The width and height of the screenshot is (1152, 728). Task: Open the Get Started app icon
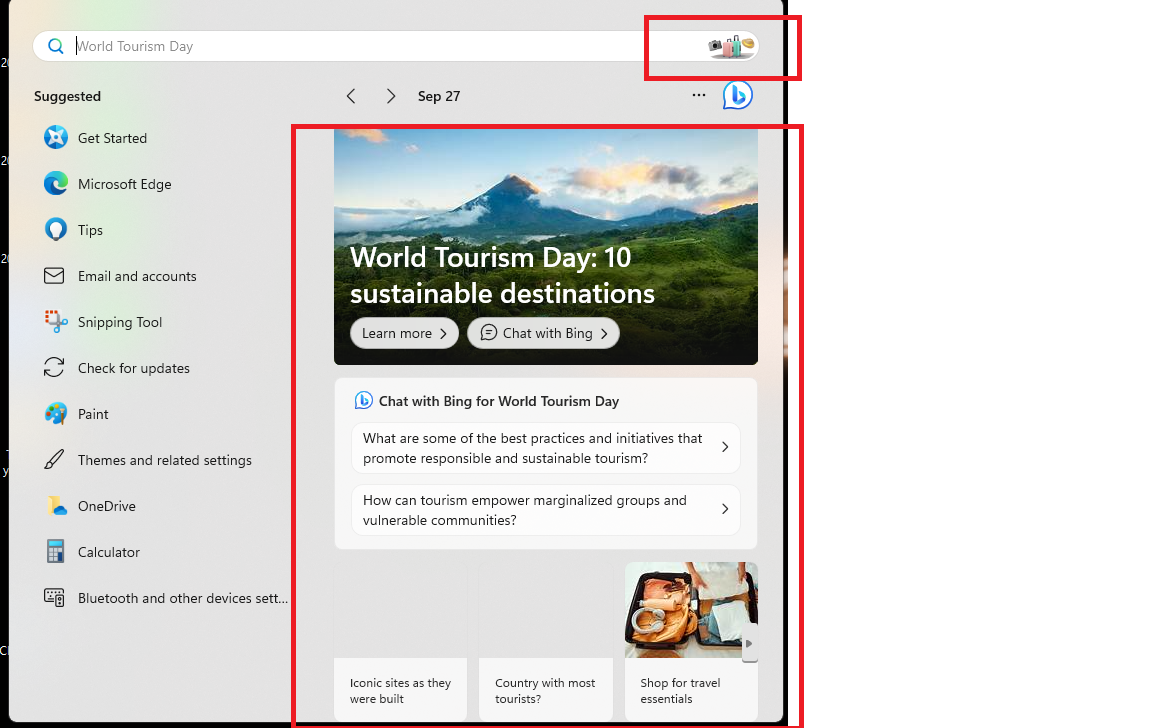(56, 138)
